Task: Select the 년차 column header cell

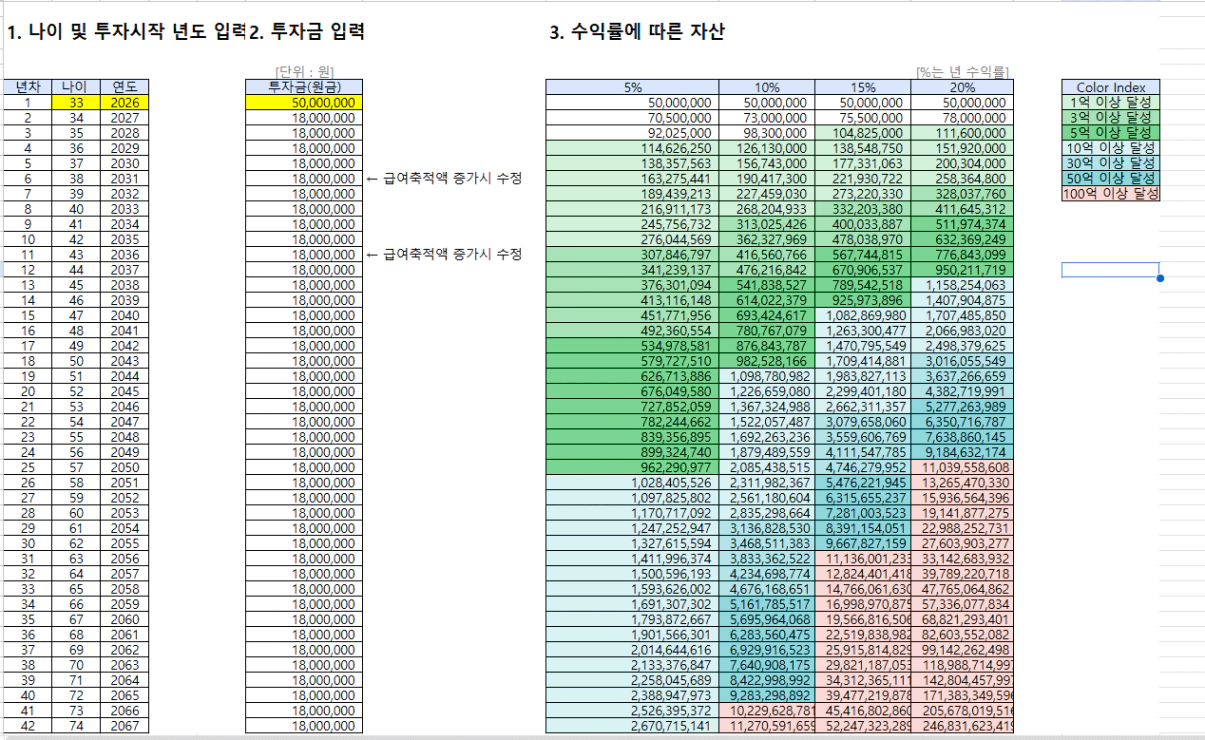Action: [26, 87]
